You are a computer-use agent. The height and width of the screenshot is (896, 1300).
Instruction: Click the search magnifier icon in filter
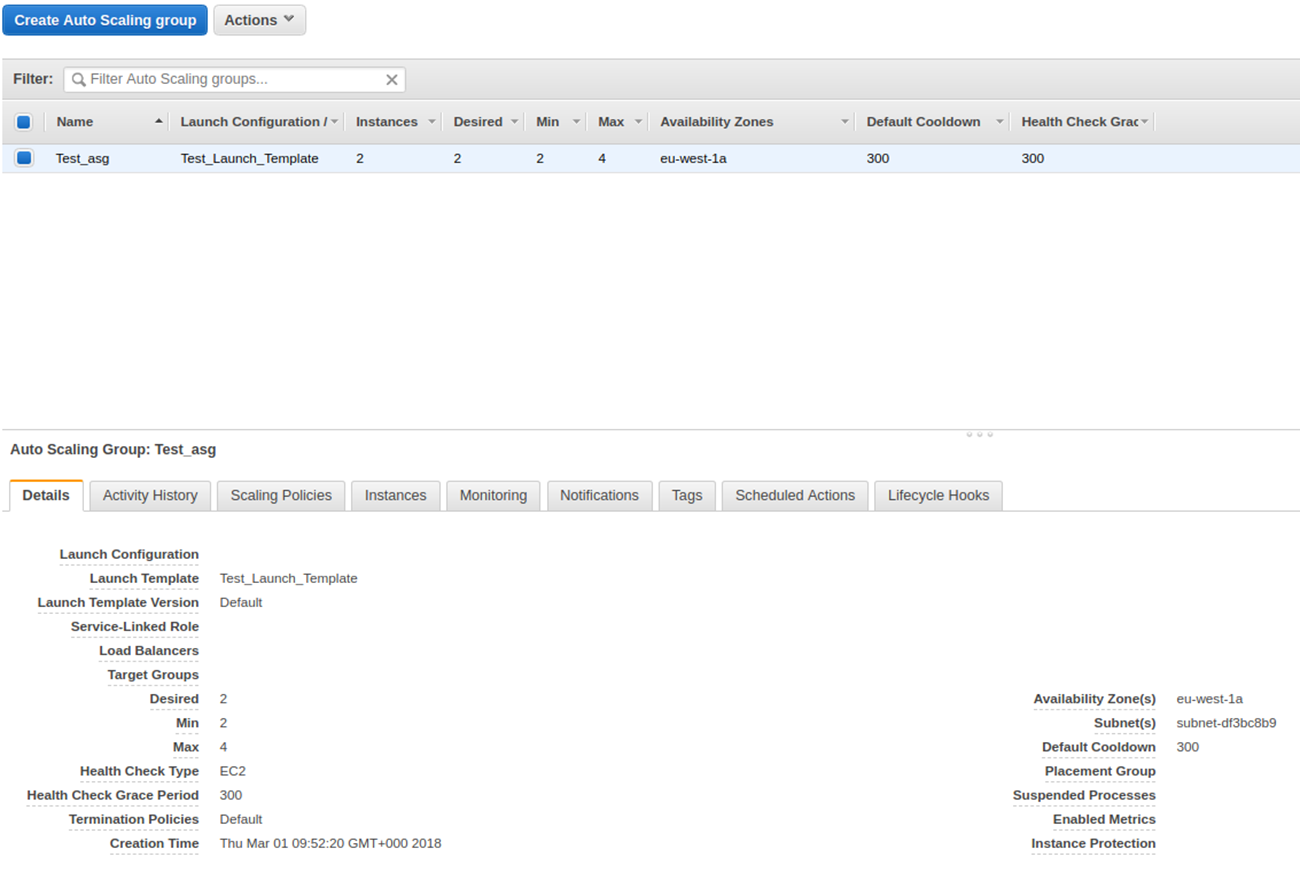(78, 80)
